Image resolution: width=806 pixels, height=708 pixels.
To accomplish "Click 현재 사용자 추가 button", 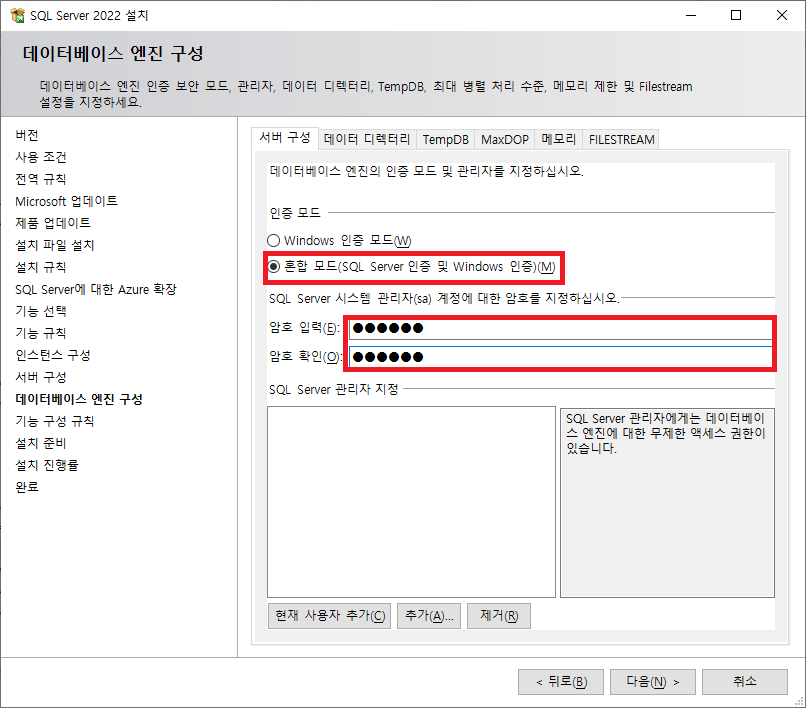I will [x=329, y=616].
